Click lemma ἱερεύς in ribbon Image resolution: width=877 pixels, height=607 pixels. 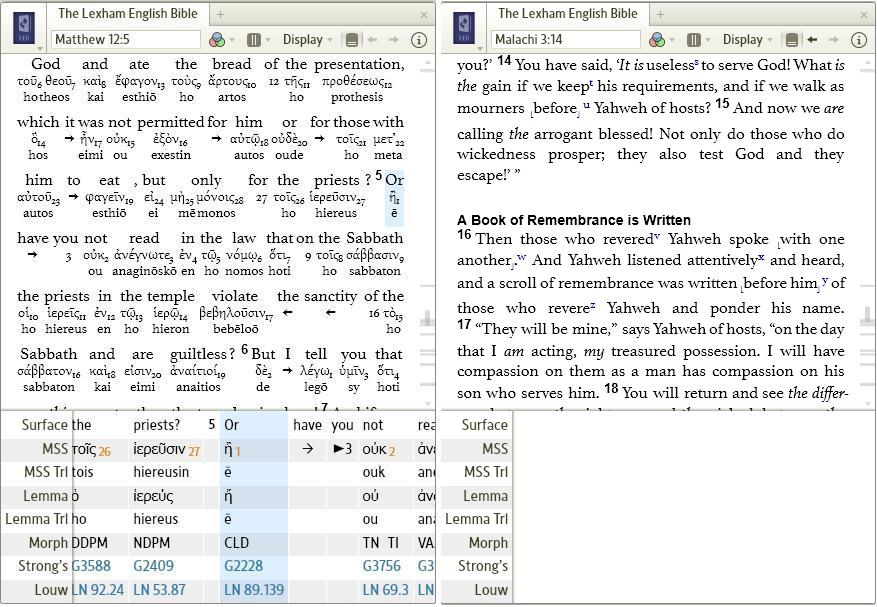153,496
